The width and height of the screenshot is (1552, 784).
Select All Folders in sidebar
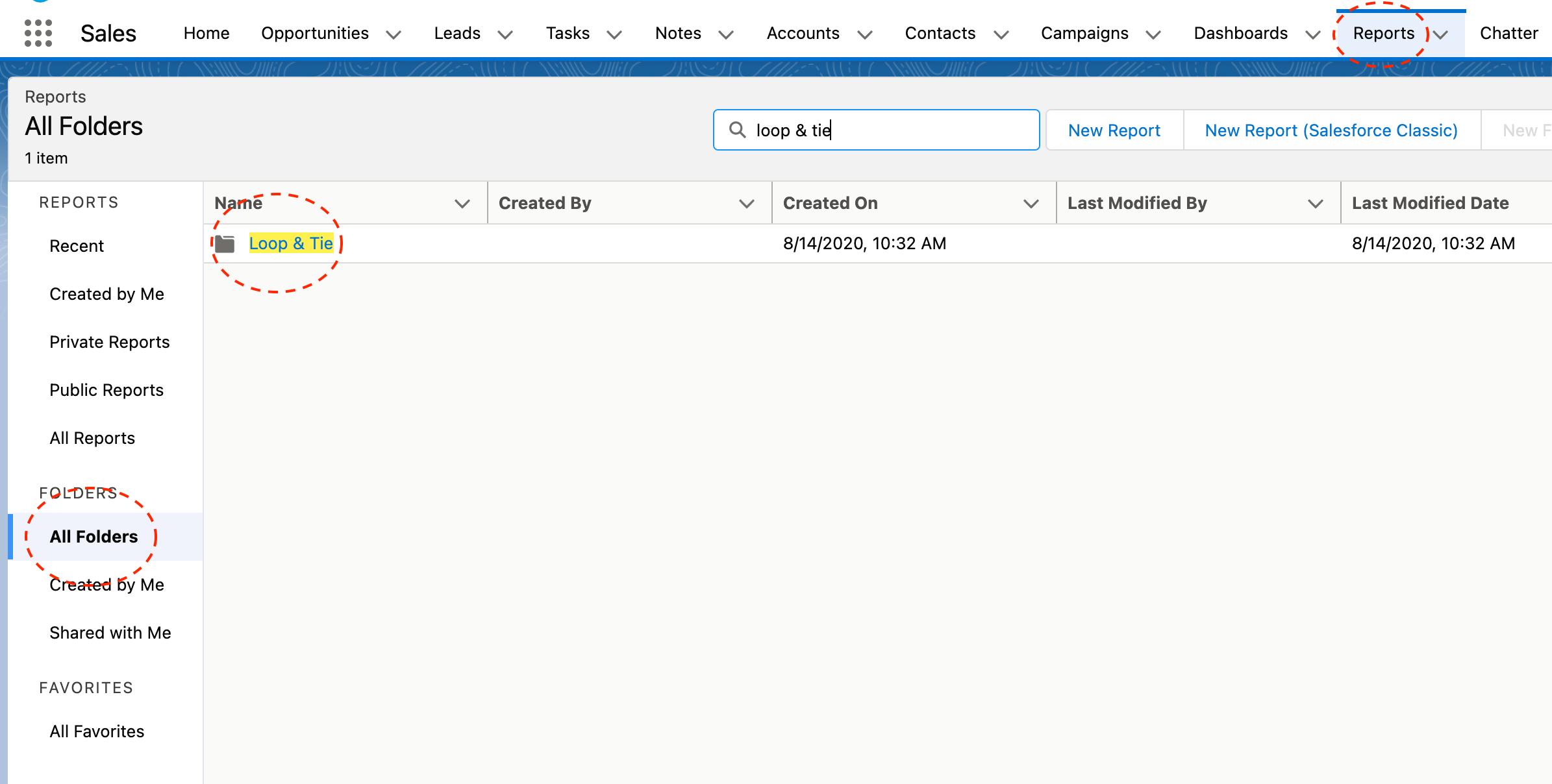click(94, 537)
